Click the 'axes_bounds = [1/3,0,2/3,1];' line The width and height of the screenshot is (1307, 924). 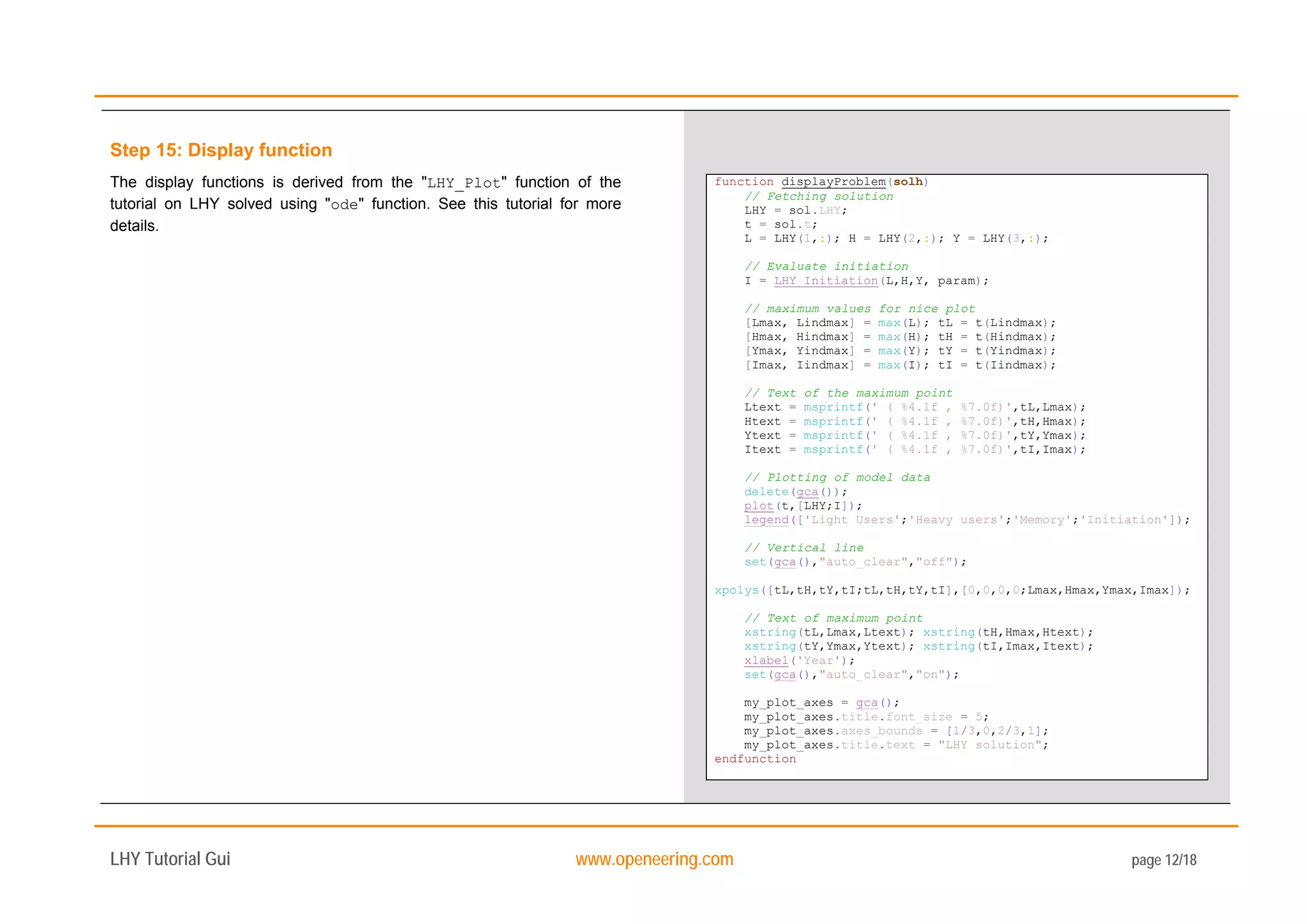(896, 731)
